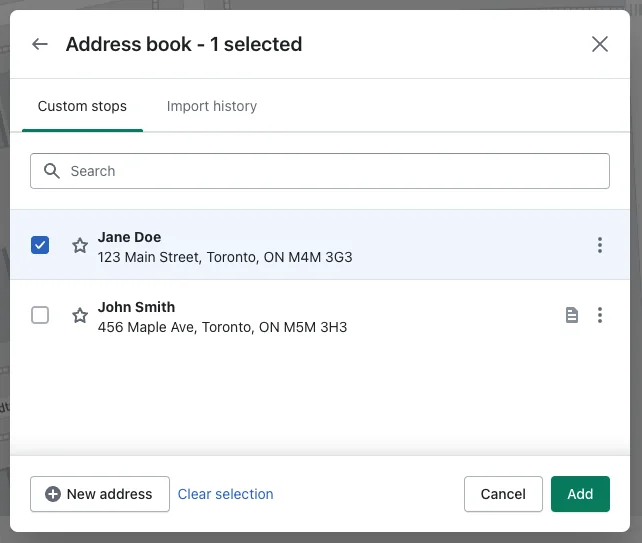642x543 pixels.
Task: Open more options for Jane Doe
Action: 599,245
